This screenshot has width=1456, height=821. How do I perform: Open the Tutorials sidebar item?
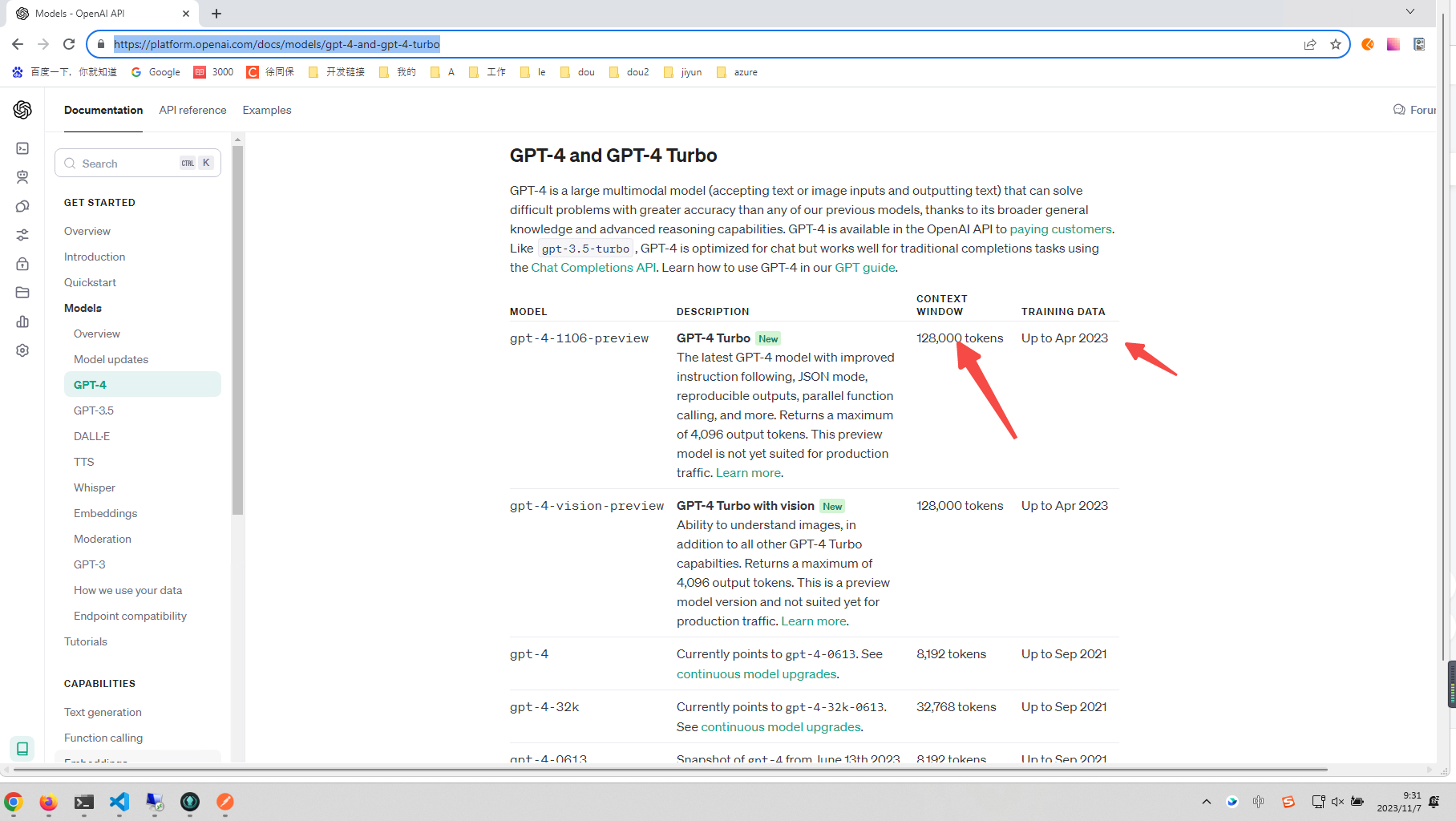pyautogui.click(x=86, y=641)
